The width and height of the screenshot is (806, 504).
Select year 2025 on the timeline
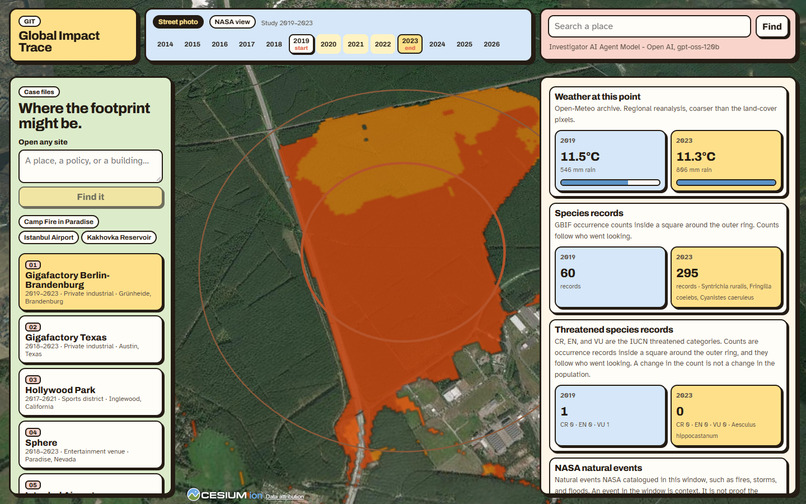465,44
